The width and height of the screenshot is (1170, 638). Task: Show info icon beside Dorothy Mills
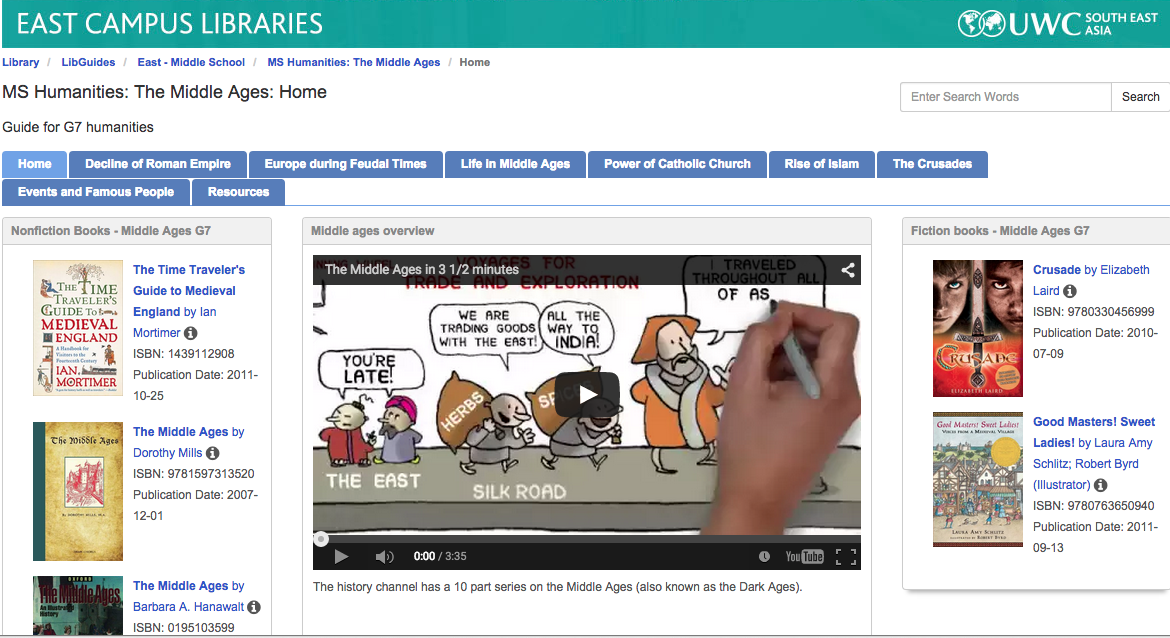213,453
